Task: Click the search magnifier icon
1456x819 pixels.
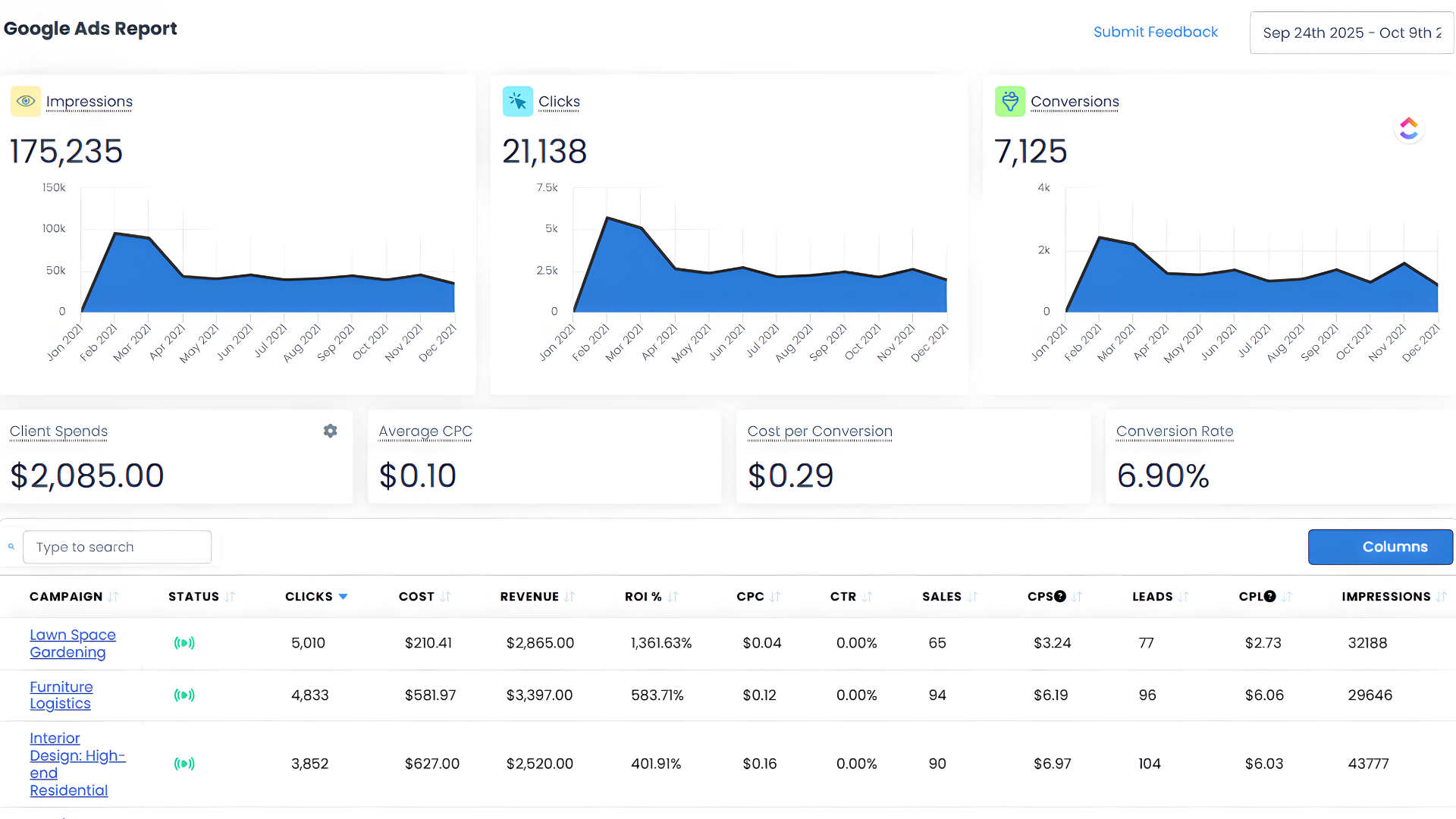Action: click(x=11, y=547)
